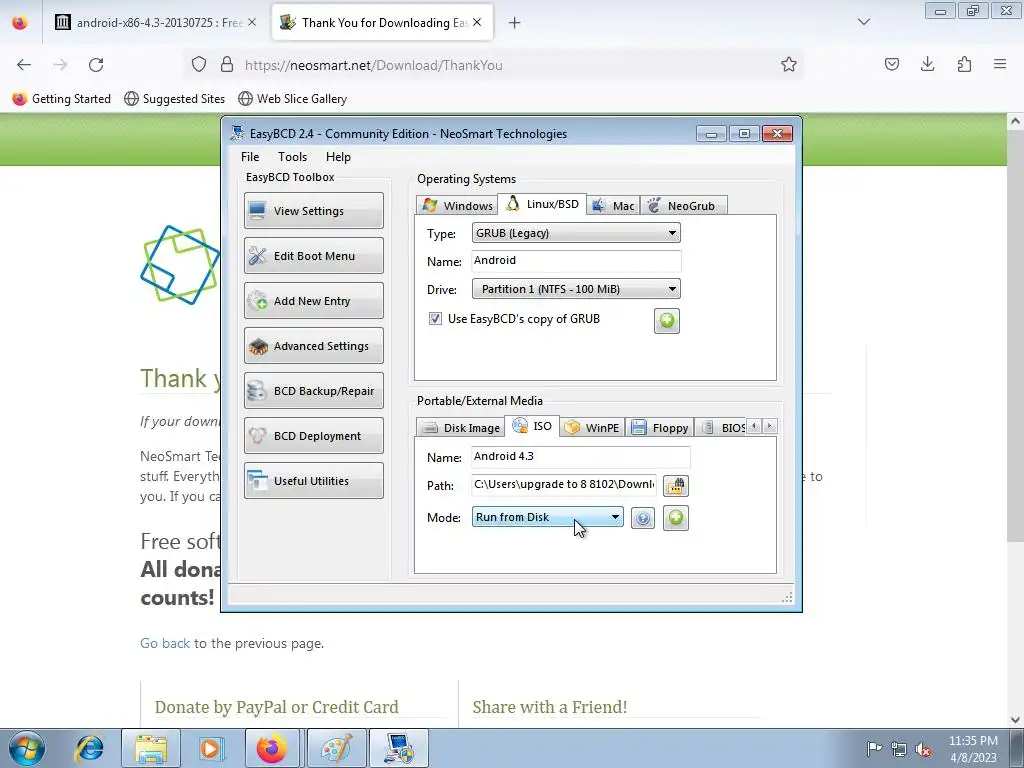Close the Thank You for Downloading tab
Image resolution: width=1024 pixels, height=768 pixels.
pyautogui.click(x=477, y=23)
